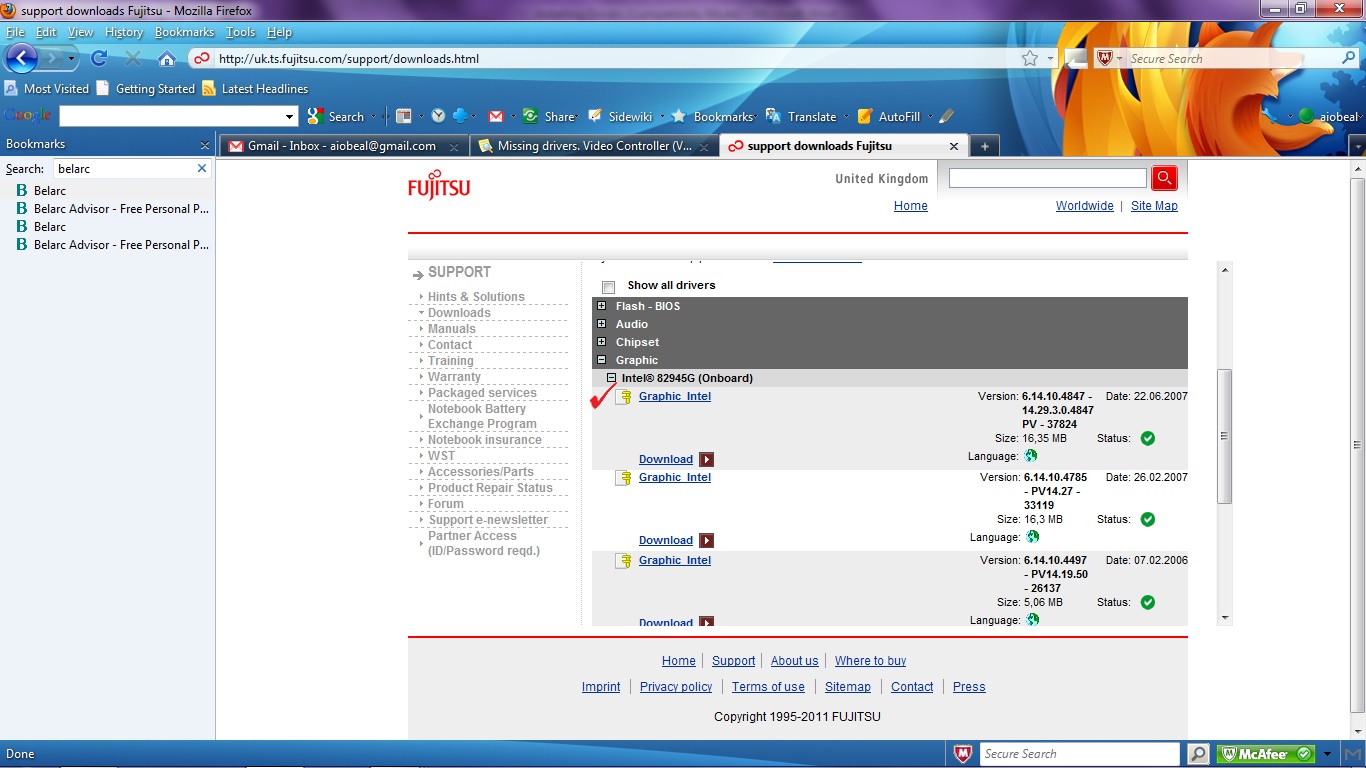Tick the Show all drivers checkbox
Viewport: 1366px width, 768px height.
[608, 287]
